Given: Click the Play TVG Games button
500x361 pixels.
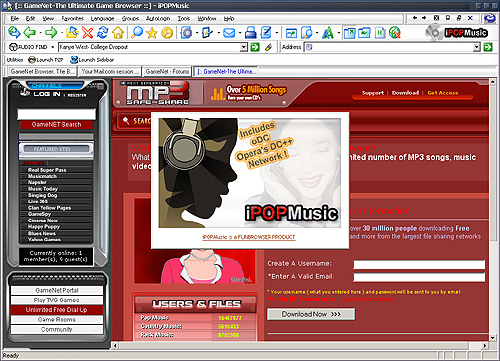Looking at the screenshot, I should pyautogui.click(x=57, y=300).
